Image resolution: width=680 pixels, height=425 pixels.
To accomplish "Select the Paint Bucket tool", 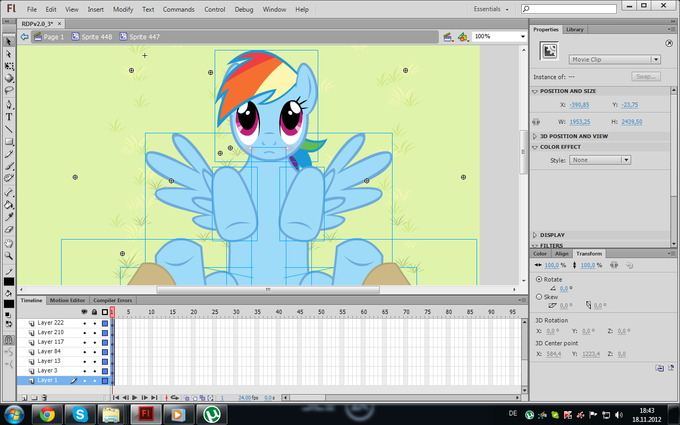I will [8, 205].
